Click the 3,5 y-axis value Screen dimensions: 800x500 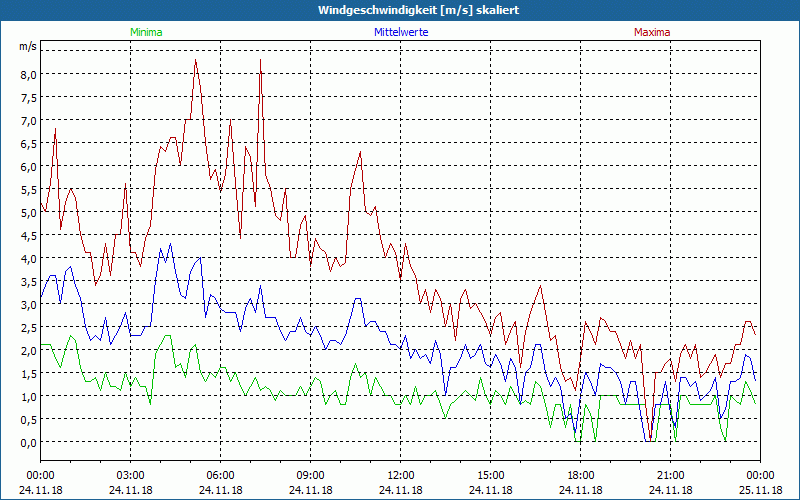pos(28,281)
